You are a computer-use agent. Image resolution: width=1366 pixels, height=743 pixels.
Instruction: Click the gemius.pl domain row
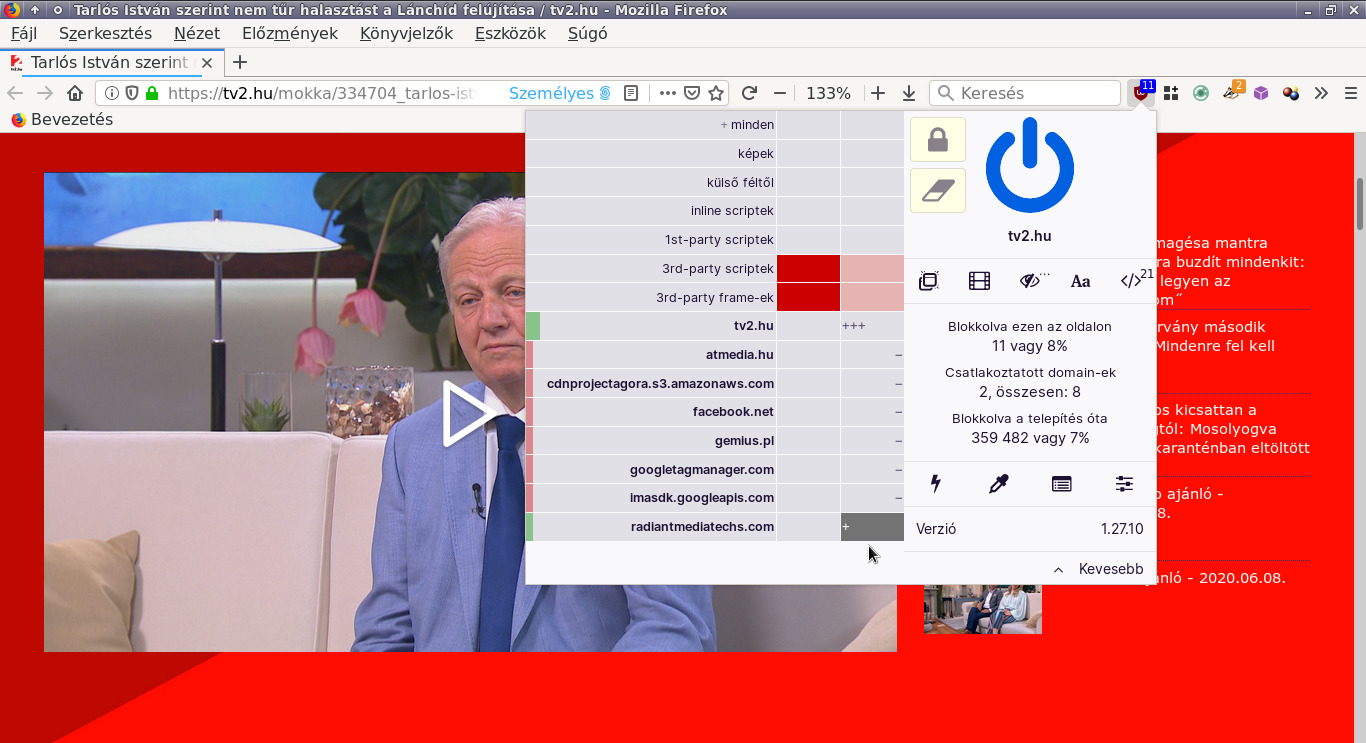tap(651, 441)
